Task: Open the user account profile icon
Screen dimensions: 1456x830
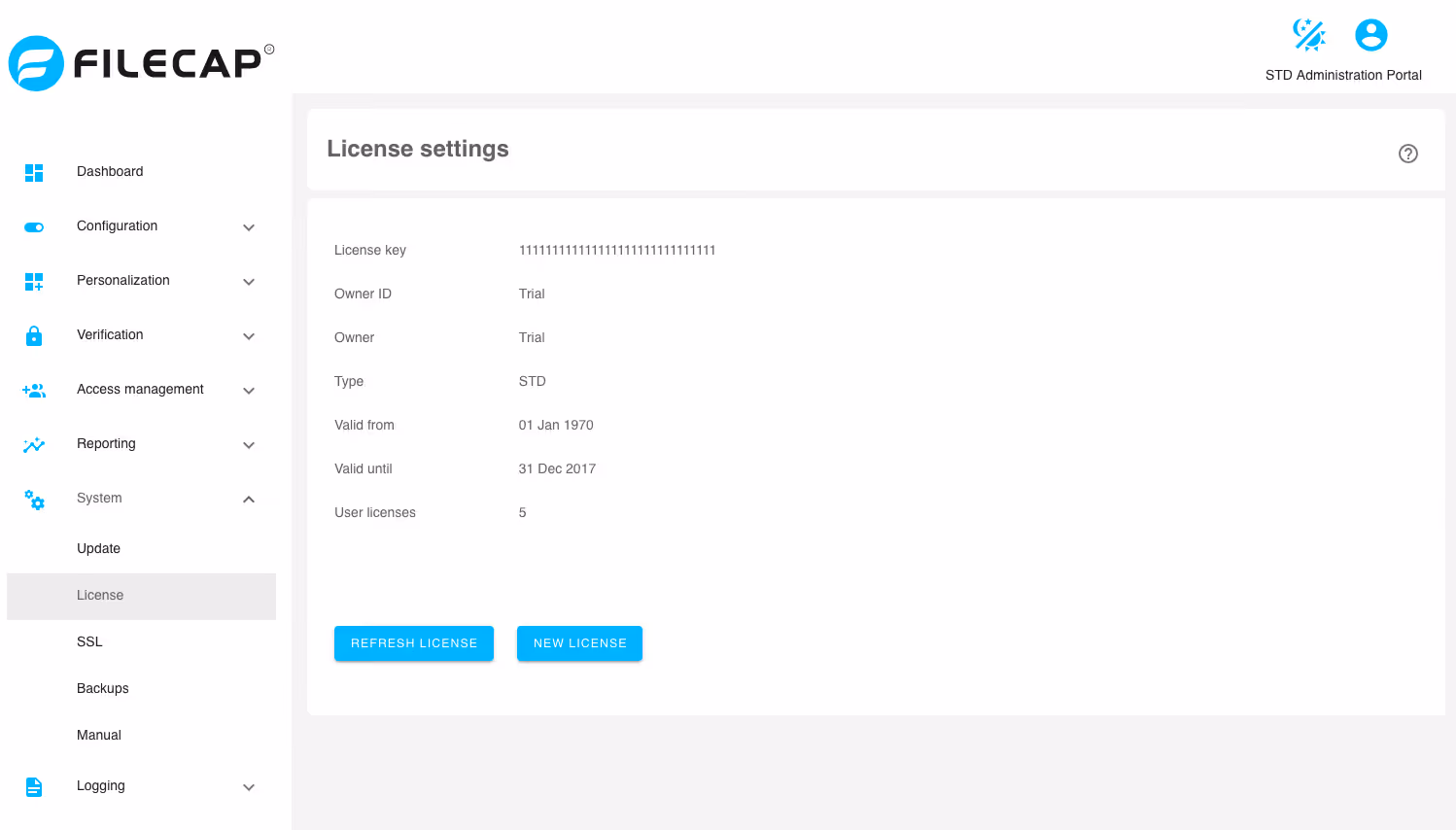Action: tap(1371, 35)
